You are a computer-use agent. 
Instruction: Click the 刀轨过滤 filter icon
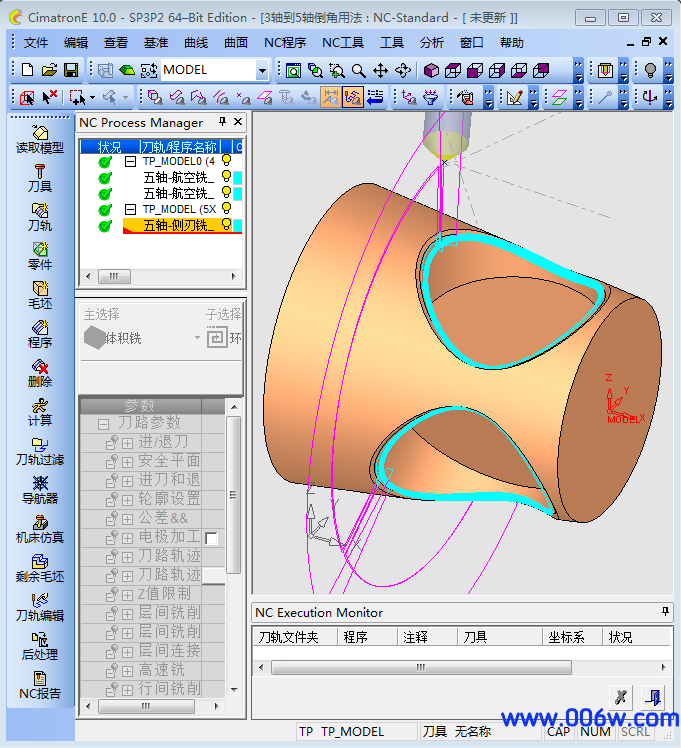coord(40,452)
